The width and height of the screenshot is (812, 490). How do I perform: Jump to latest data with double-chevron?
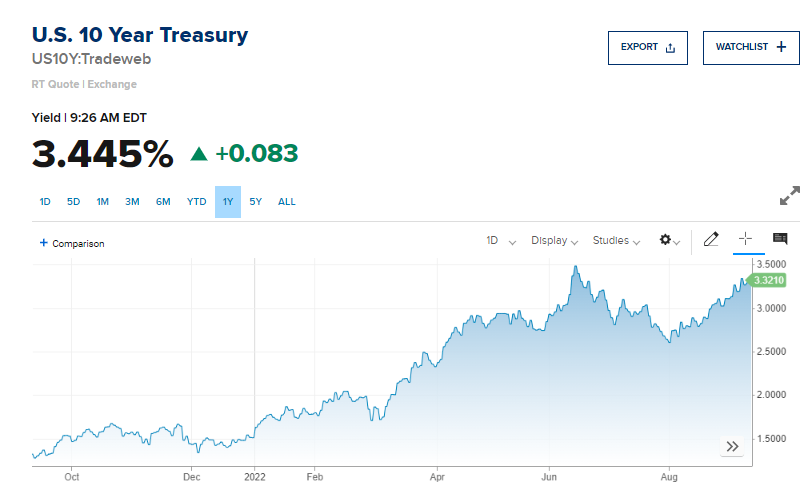pos(732,446)
